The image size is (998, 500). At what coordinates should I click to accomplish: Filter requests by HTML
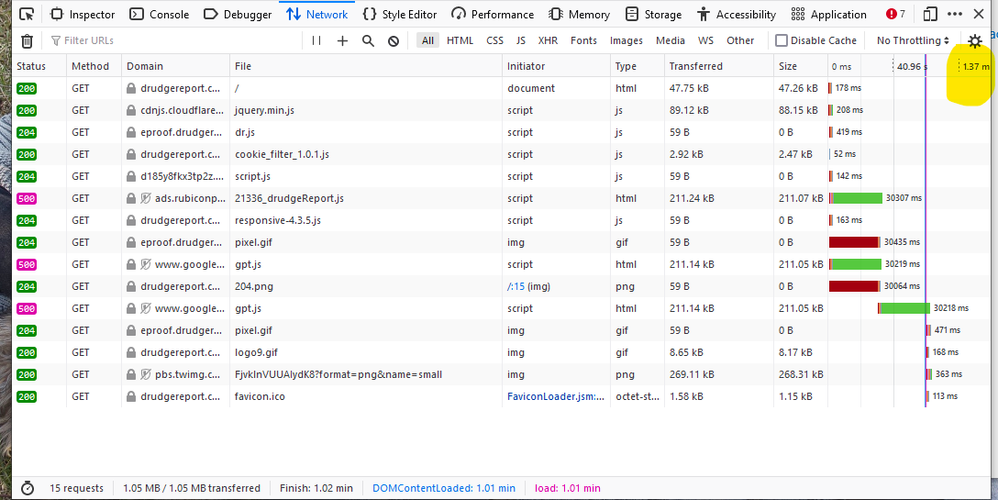coord(460,41)
